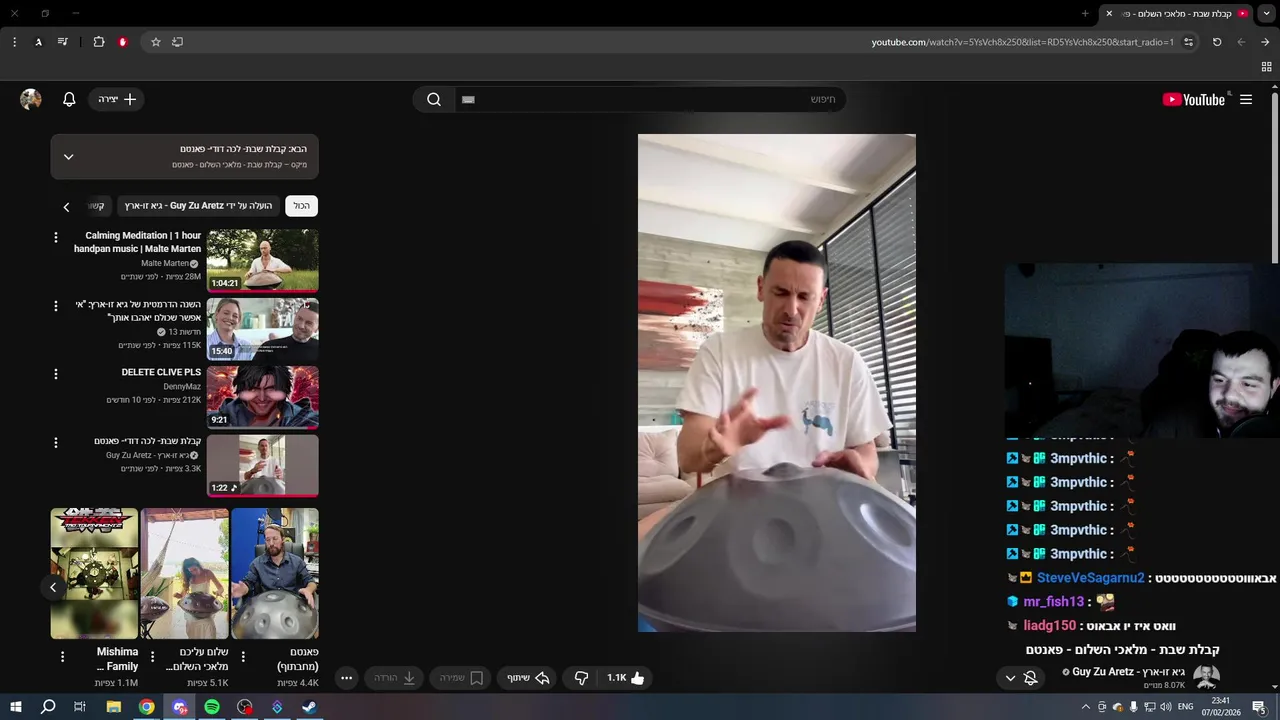This screenshot has height=720, width=1280.
Task: Open options menu for DELETE CLIVE PLS
Action: tap(56, 374)
